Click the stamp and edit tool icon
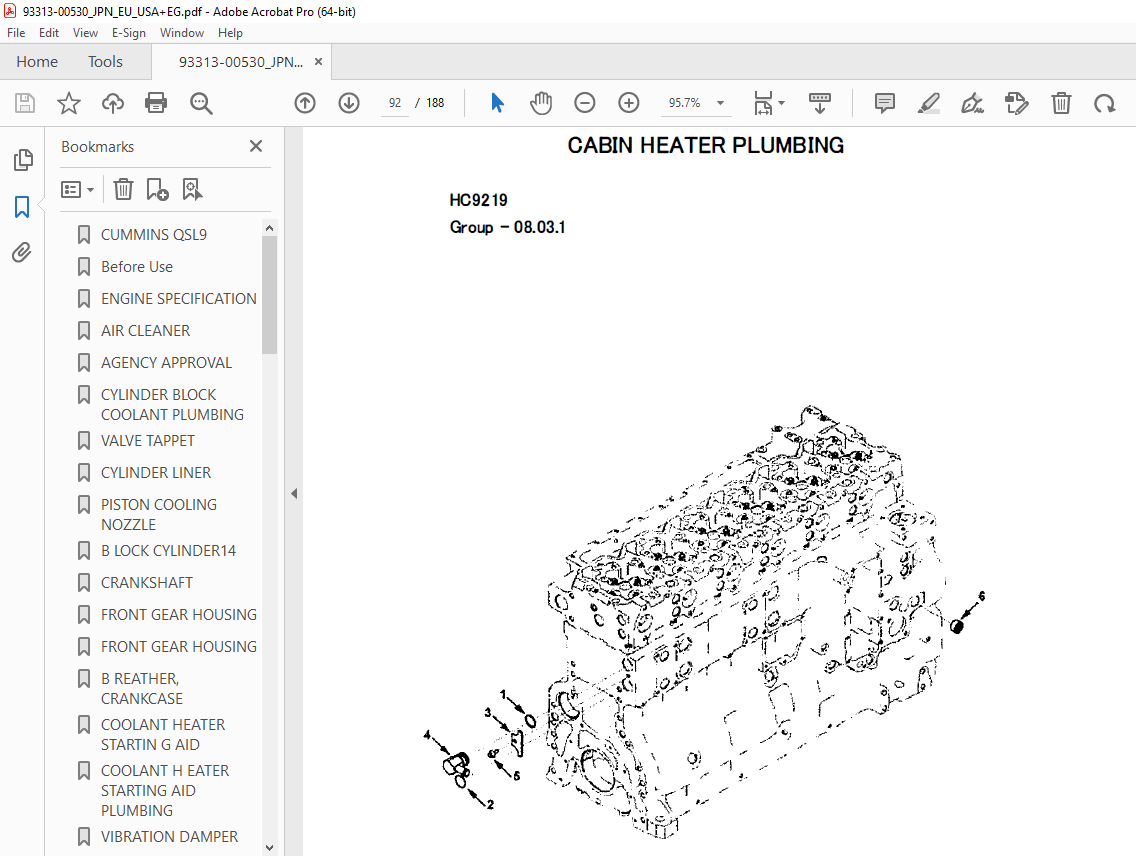The width and height of the screenshot is (1136, 856). click(x=1016, y=103)
